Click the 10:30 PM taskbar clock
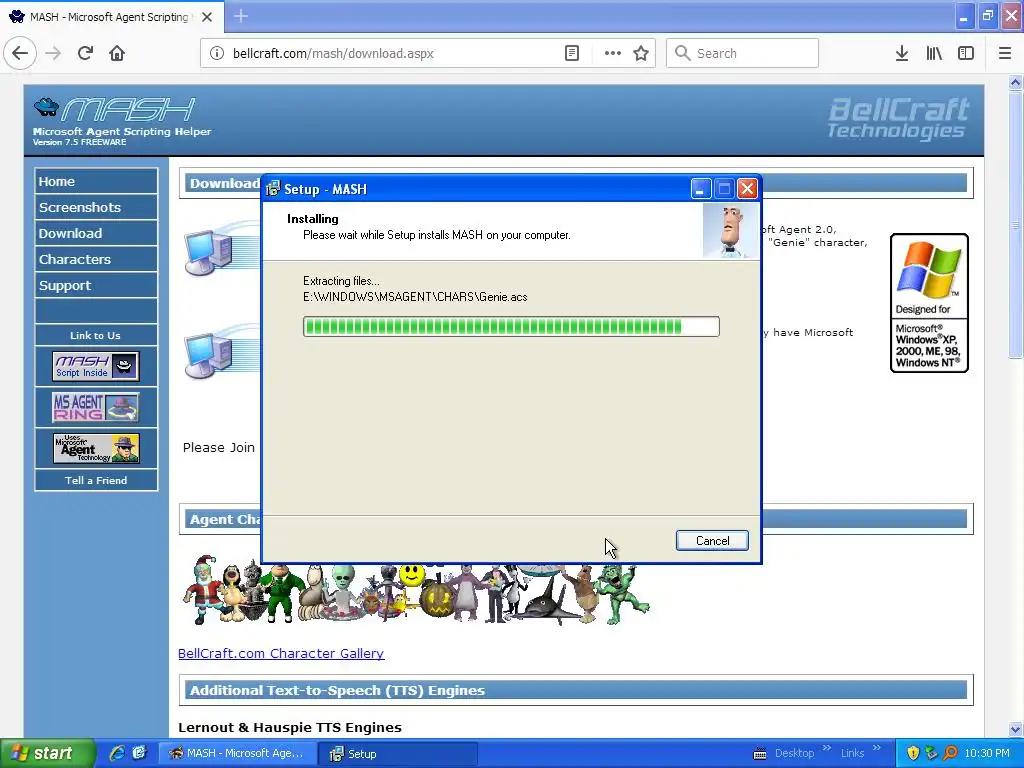 [987, 753]
